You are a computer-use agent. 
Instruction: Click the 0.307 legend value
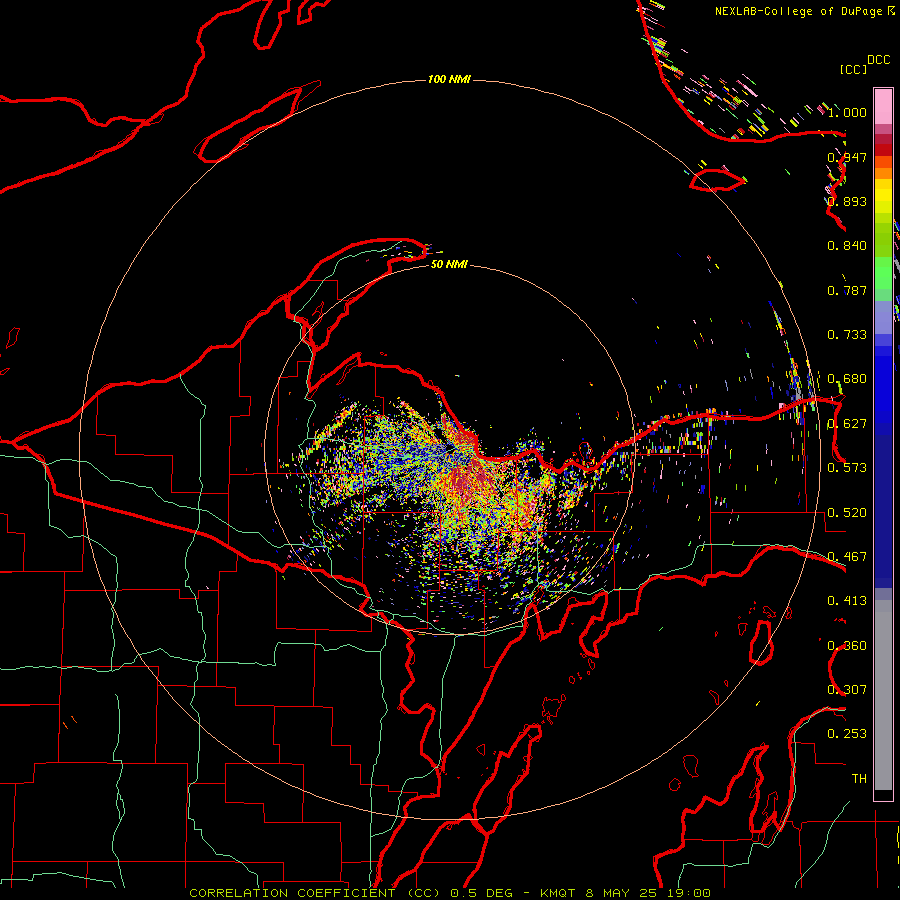click(x=847, y=690)
